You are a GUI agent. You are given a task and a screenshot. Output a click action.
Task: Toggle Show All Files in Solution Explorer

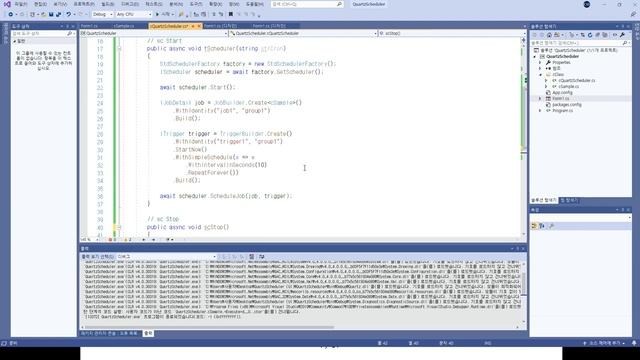point(605,35)
